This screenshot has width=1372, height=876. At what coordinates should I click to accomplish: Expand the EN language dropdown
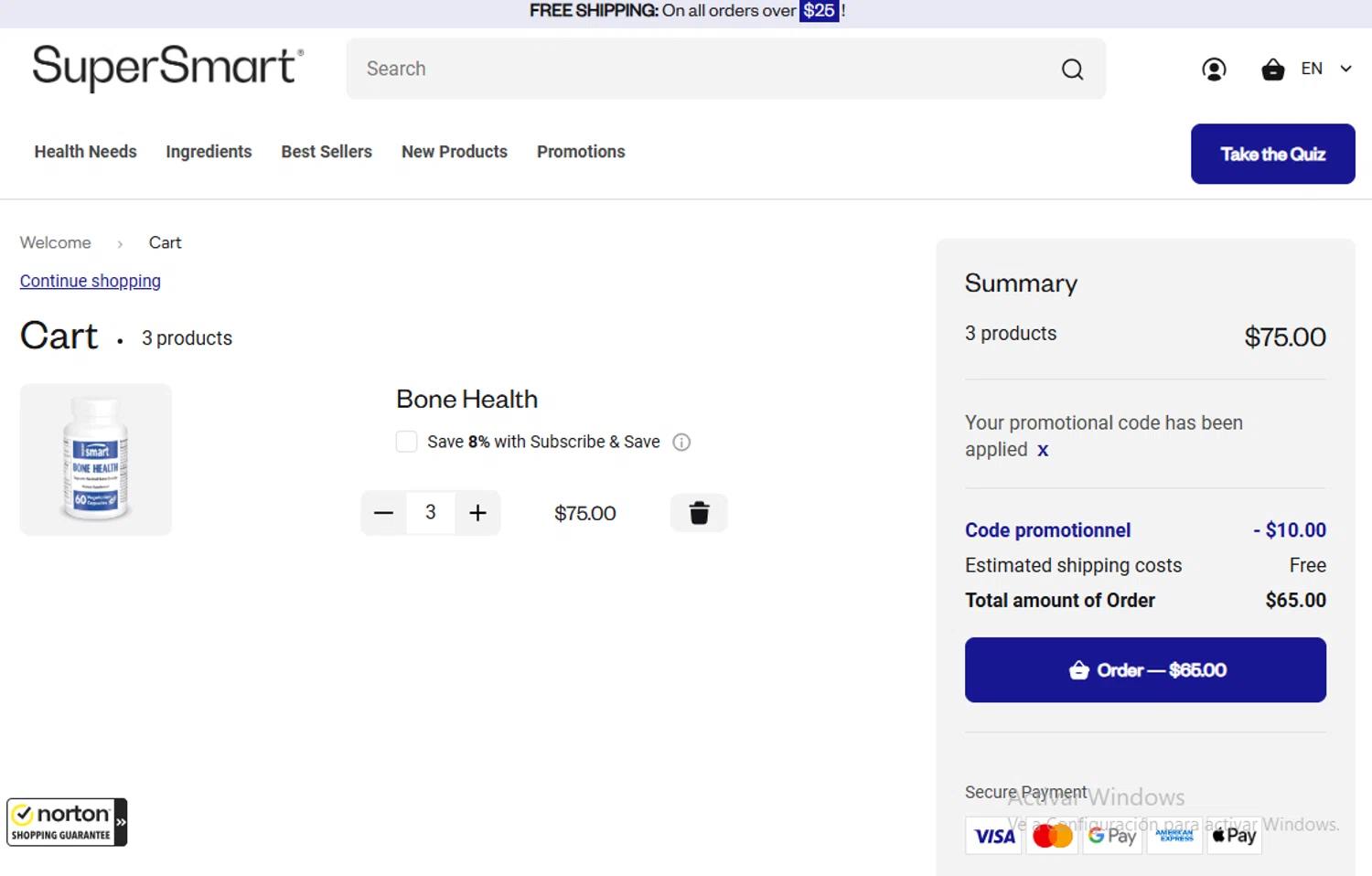pos(1326,69)
